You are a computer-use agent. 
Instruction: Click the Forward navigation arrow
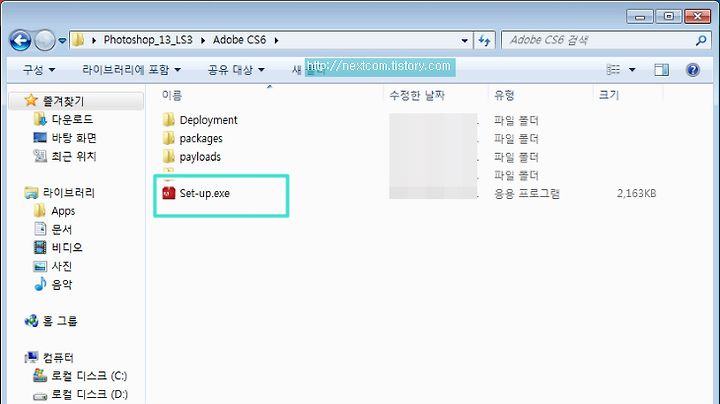(45, 40)
